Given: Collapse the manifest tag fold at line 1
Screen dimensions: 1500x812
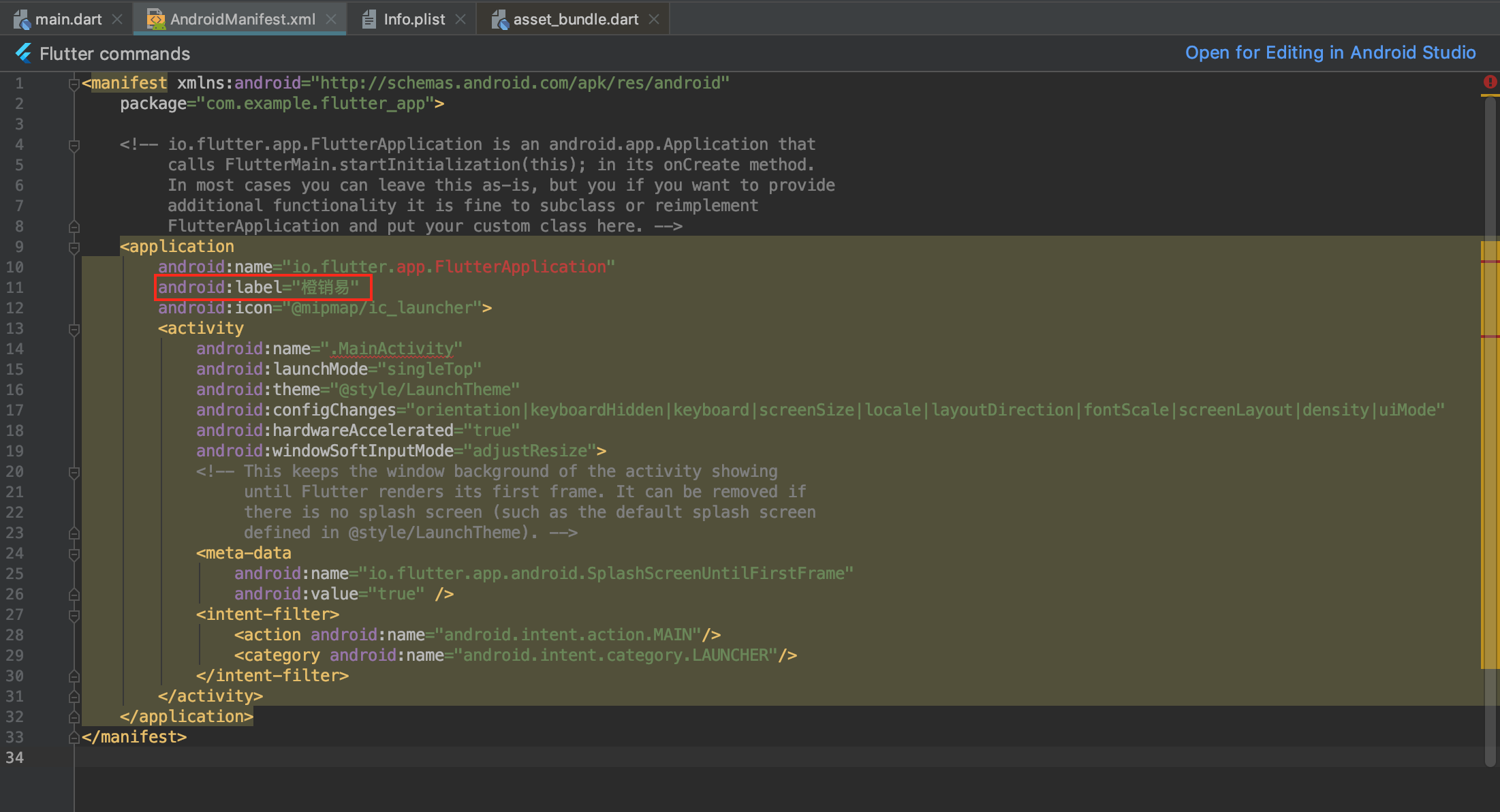Looking at the screenshot, I should (74, 84).
